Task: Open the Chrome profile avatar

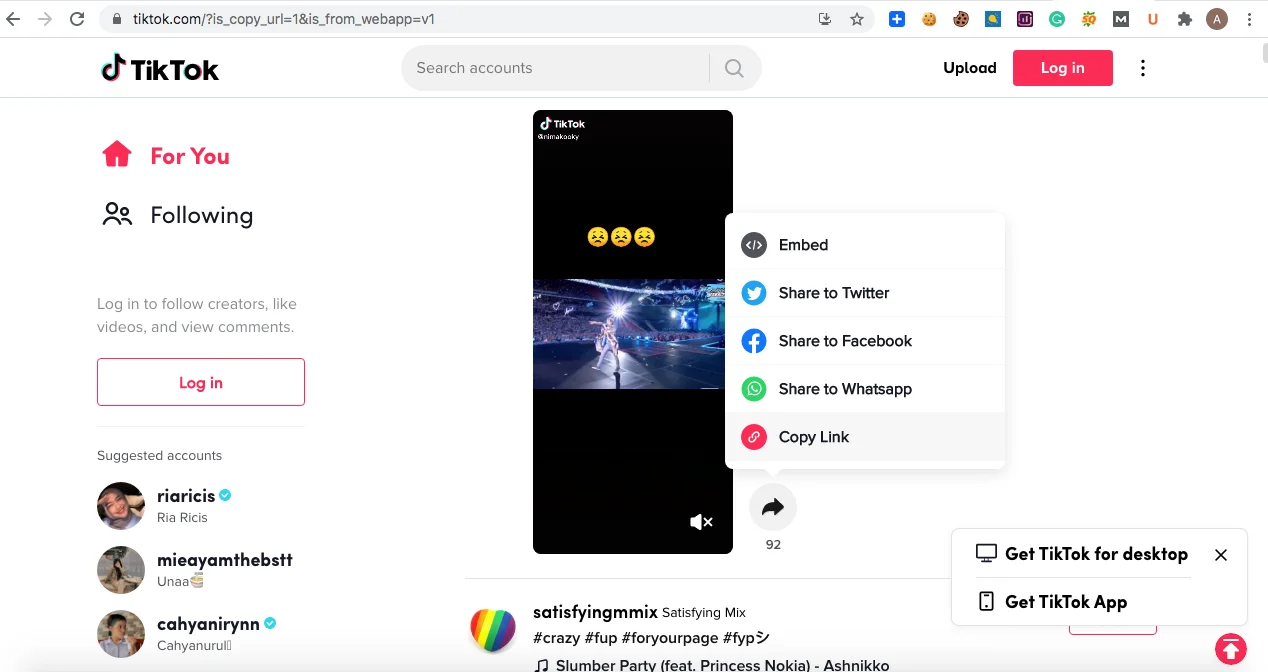Action: tap(1217, 19)
